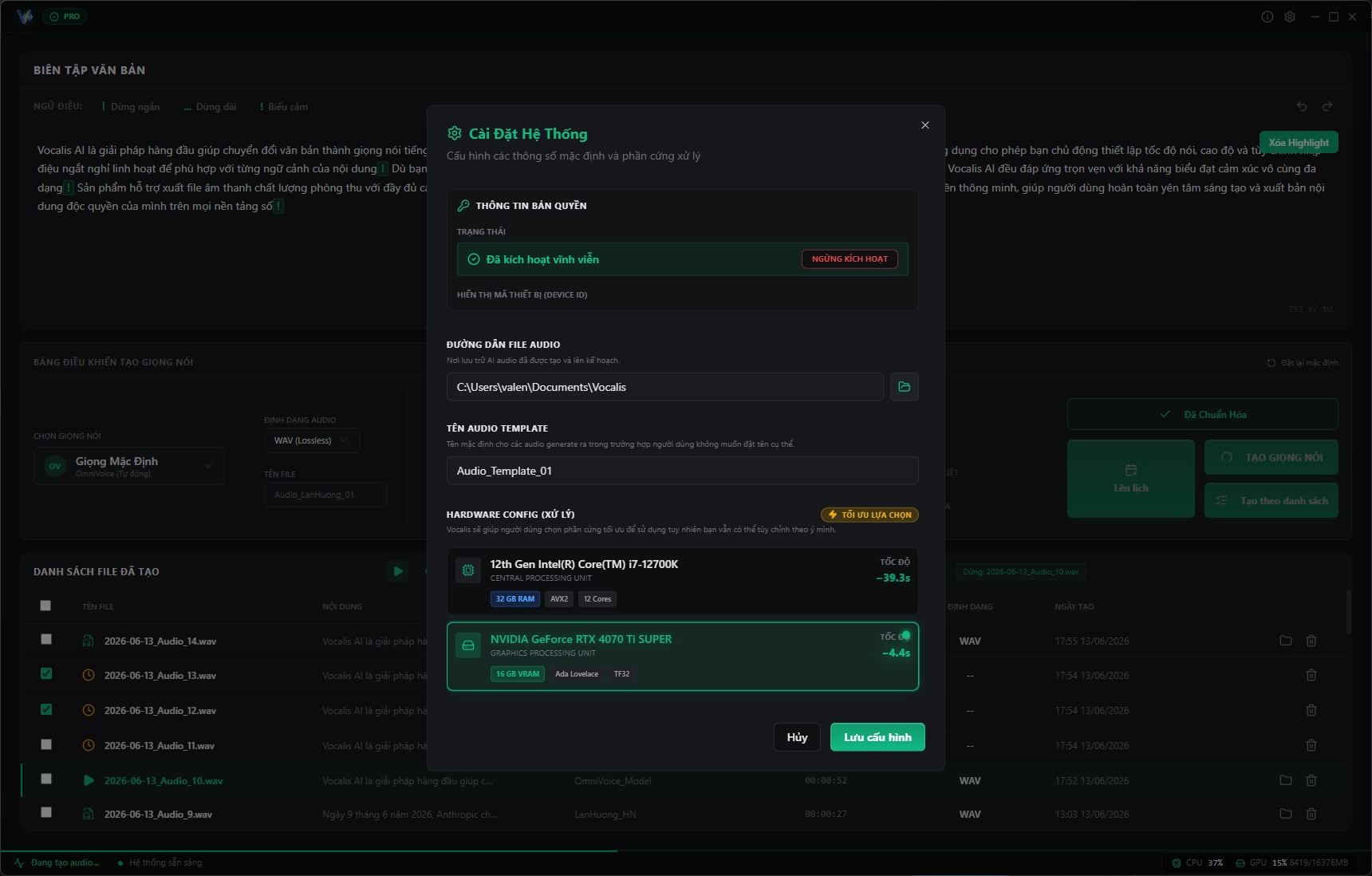Open the WAV (Lossless) format dropdown
1372x876 pixels.
coord(312,440)
